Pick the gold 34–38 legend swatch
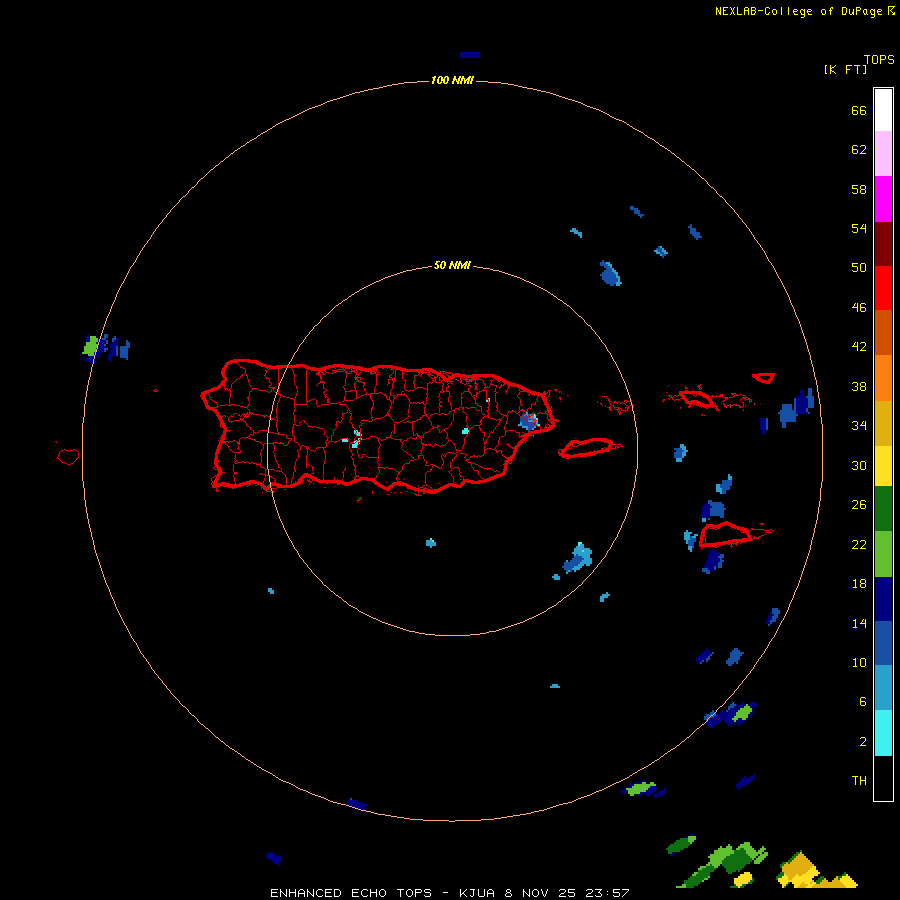Image resolution: width=900 pixels, height=900 pixels. [x=883, y=423]
